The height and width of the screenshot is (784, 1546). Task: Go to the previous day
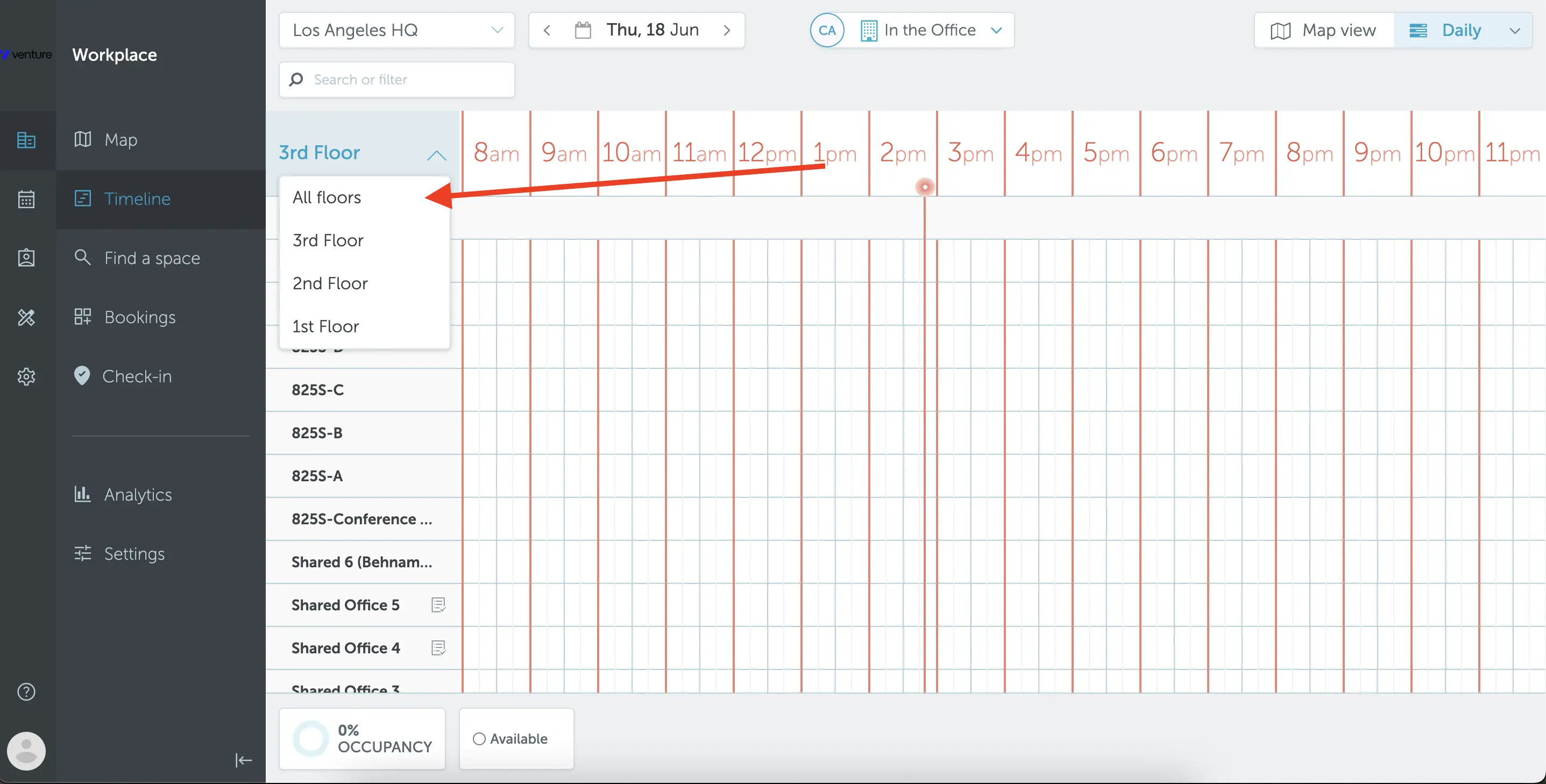pyautogui.click(x=547, y=30)
